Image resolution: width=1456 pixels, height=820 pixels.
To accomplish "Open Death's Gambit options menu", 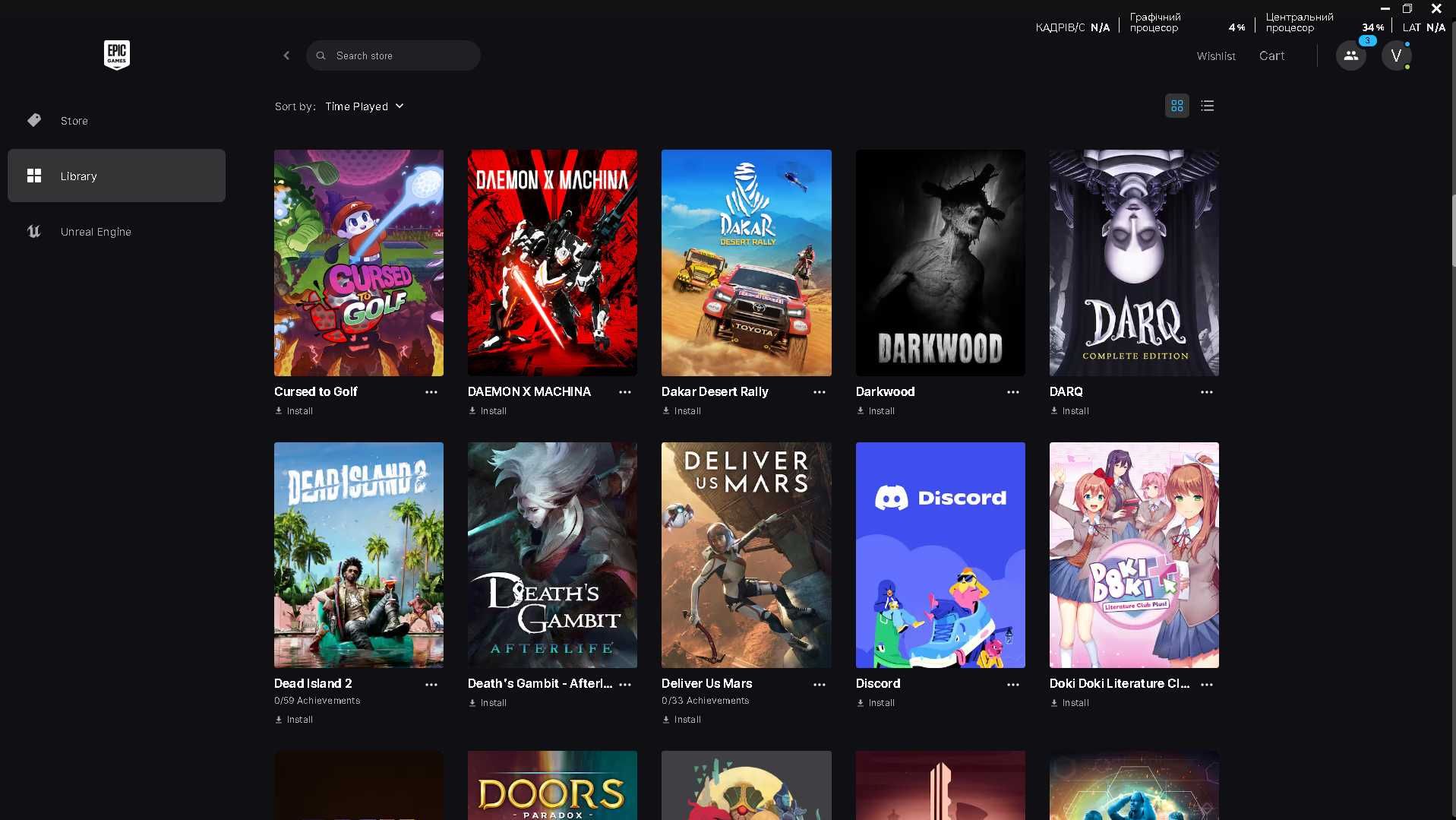I will [625, 685].
